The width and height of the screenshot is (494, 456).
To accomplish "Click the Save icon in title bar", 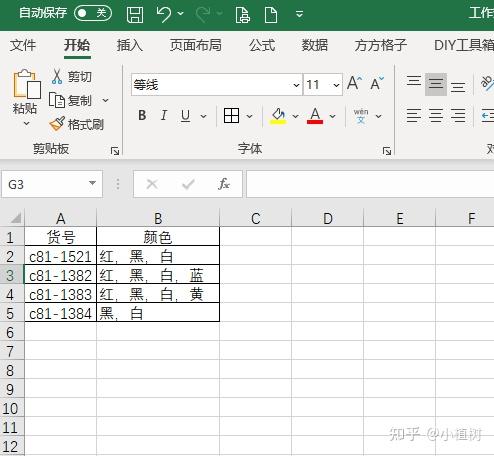I will 135,14.
